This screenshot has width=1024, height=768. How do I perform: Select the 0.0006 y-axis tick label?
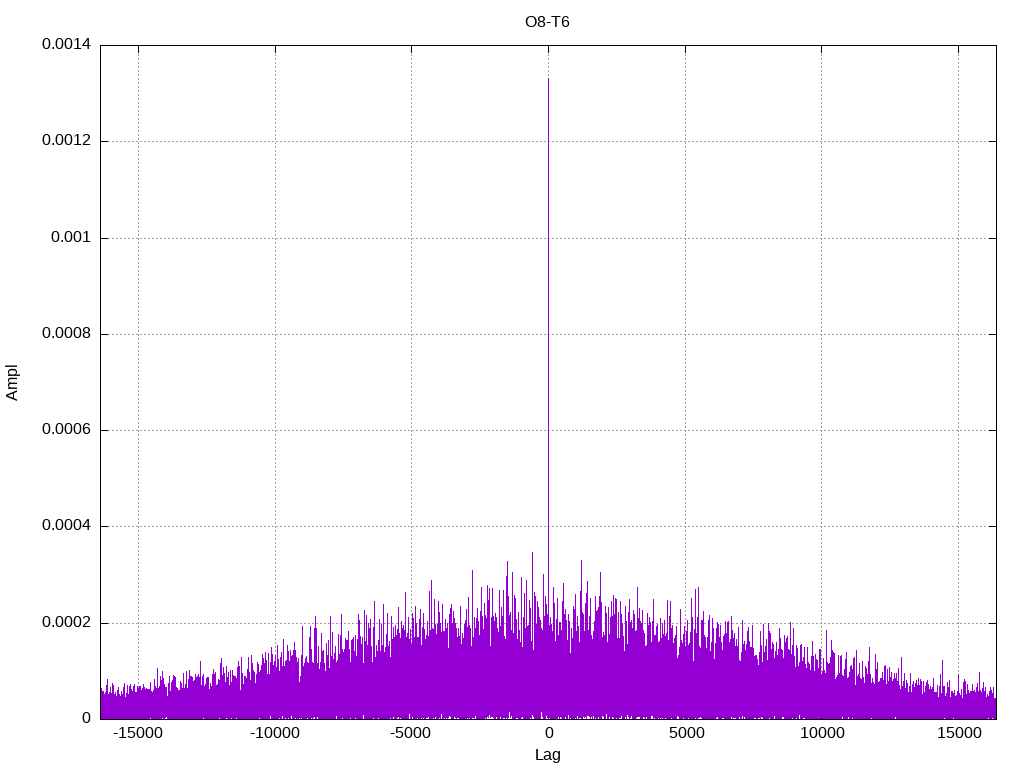pos(66,430)
